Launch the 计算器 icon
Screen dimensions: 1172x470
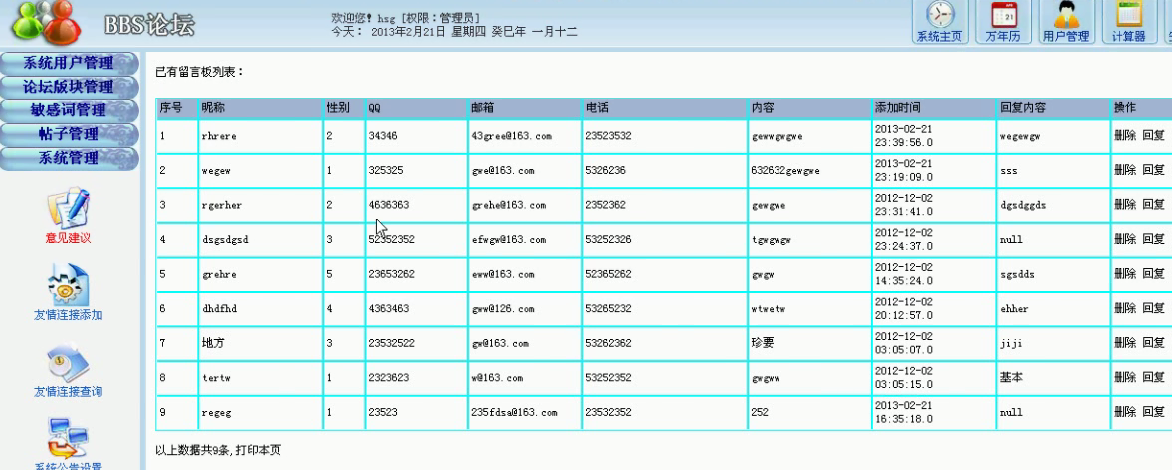tap(1129, 17)
